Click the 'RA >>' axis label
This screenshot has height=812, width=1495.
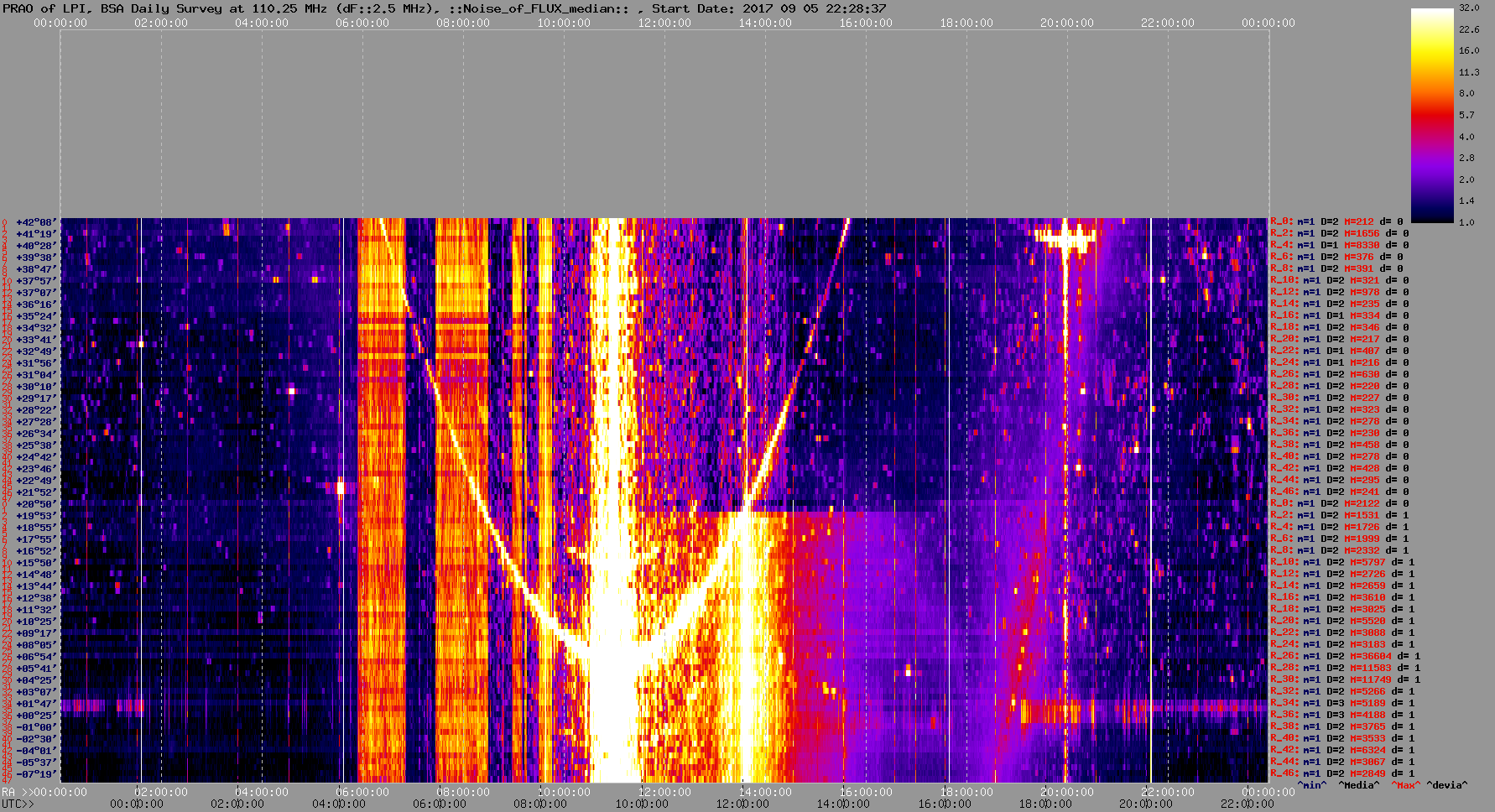[x=16, y=792]
